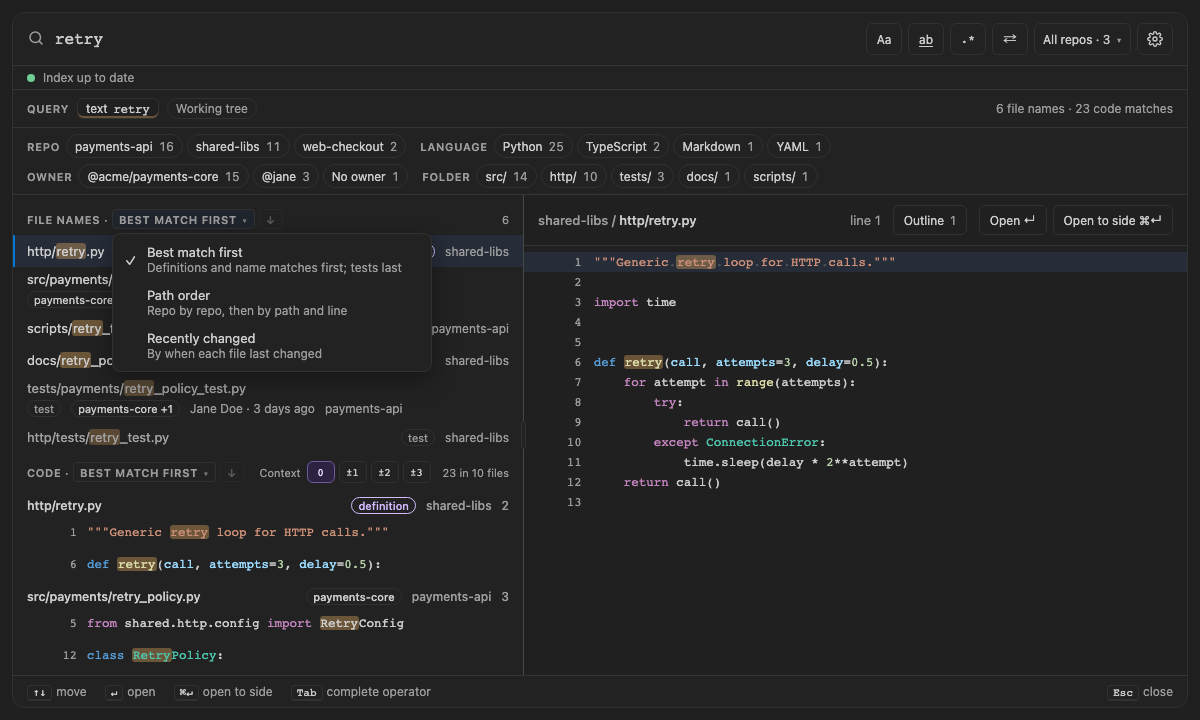Filter by language YAML 1
This screenshot has width=1200, height=720.
point(799,147)
